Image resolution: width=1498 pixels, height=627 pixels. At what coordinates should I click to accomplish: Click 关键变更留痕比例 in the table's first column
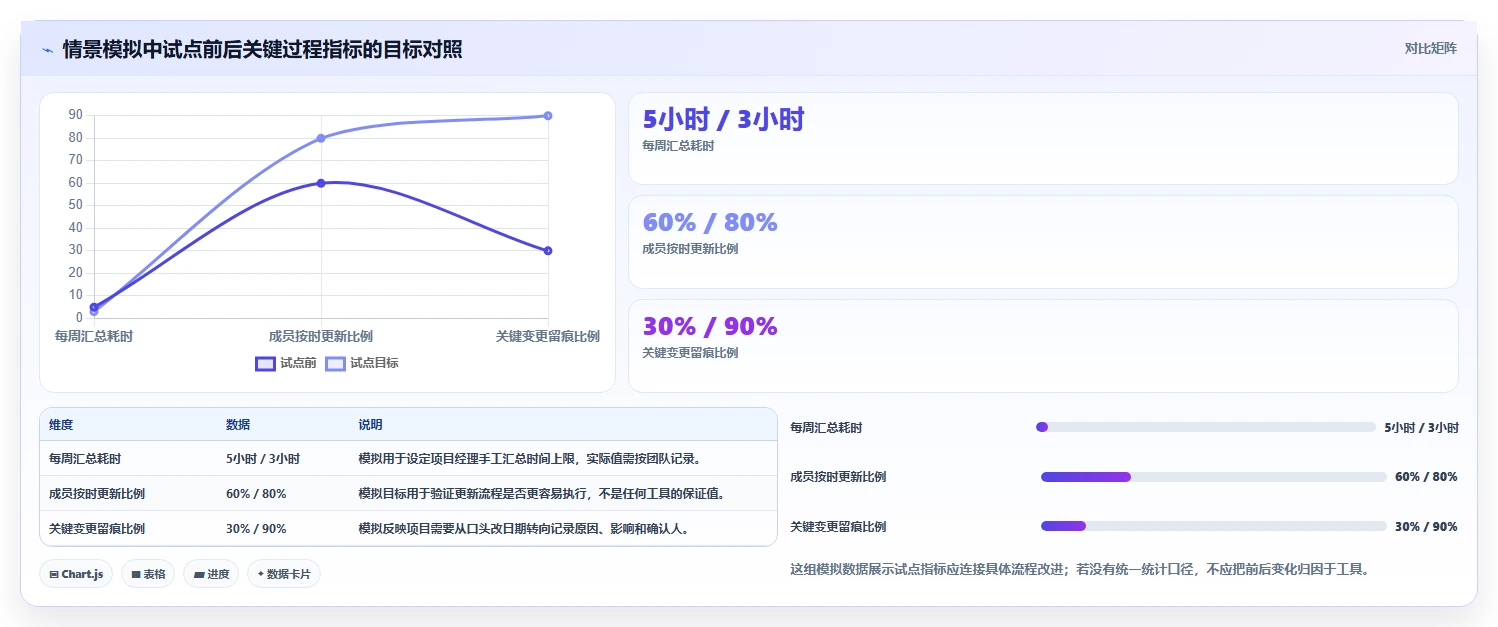click(97, 529)
